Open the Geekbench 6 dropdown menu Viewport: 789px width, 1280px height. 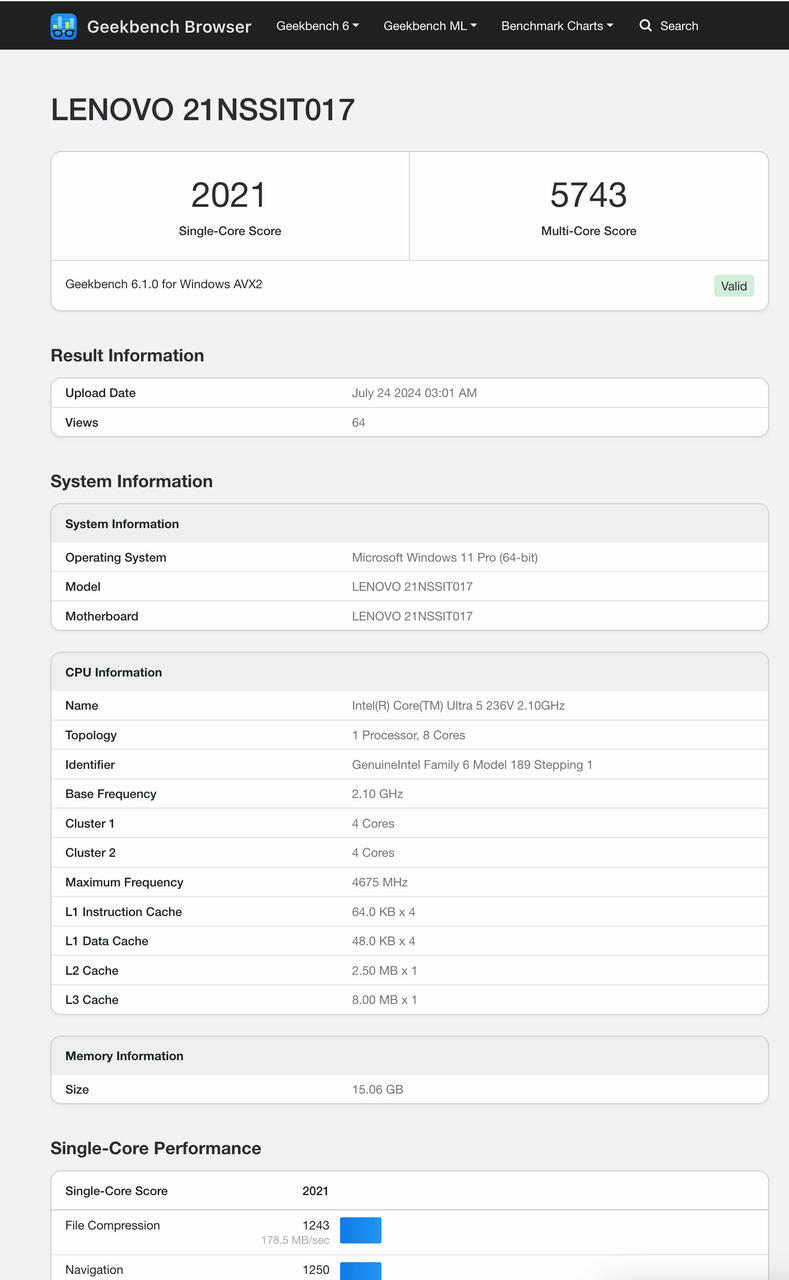[x=317, y=26]
